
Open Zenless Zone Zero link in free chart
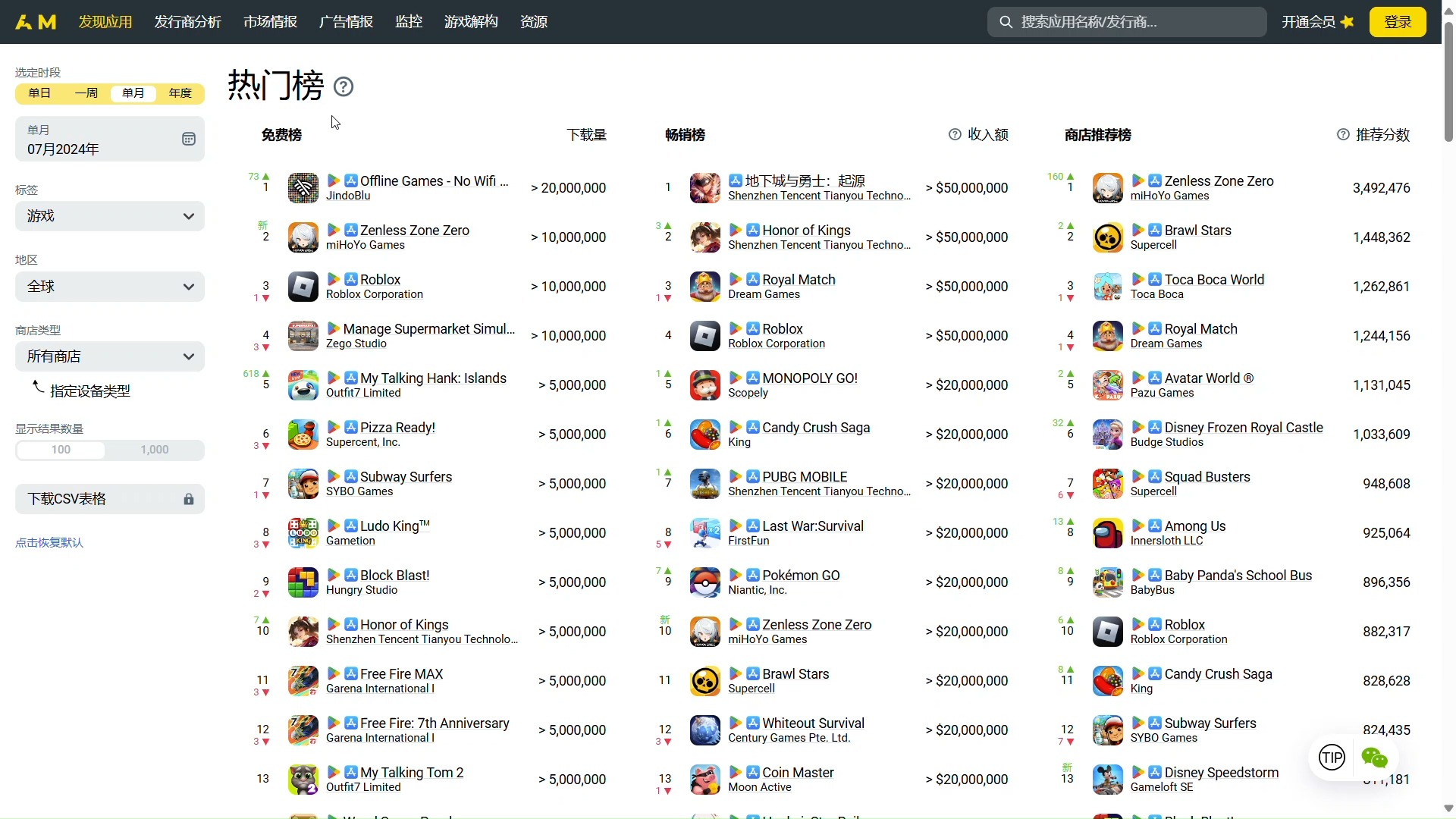point(415,230)
